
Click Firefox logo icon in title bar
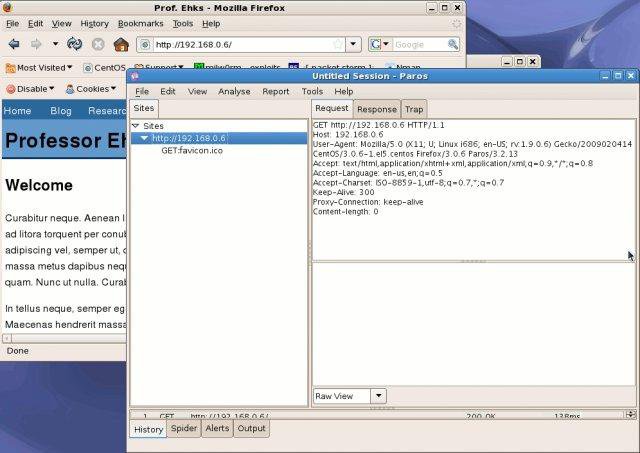pyautogui.click(x=7, y=7)
